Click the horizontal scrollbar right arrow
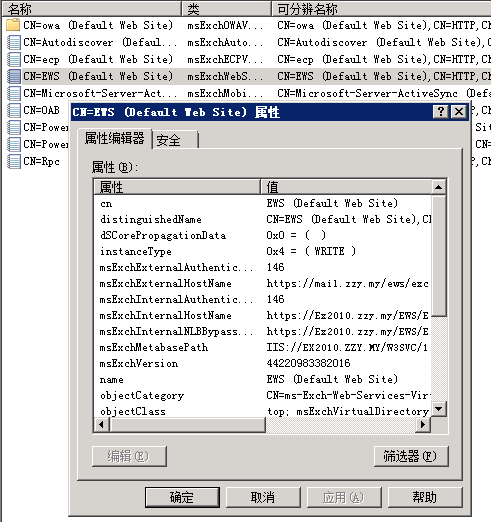Image resolution: width=491 pixels, height=522 pixels. (x=423, y=425)
